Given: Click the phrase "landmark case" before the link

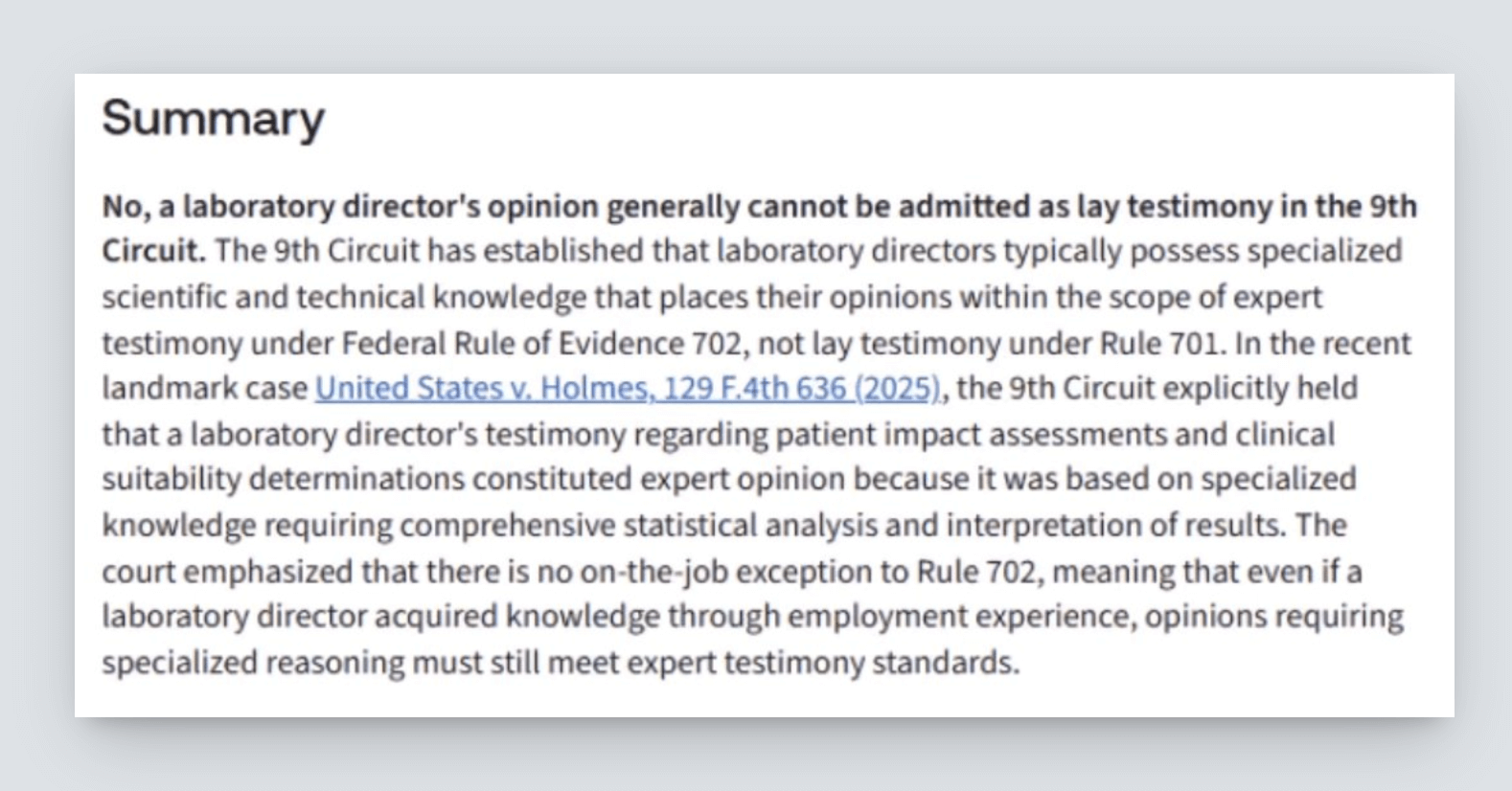Looking at the screenshot, I should [x=205, y=389].
